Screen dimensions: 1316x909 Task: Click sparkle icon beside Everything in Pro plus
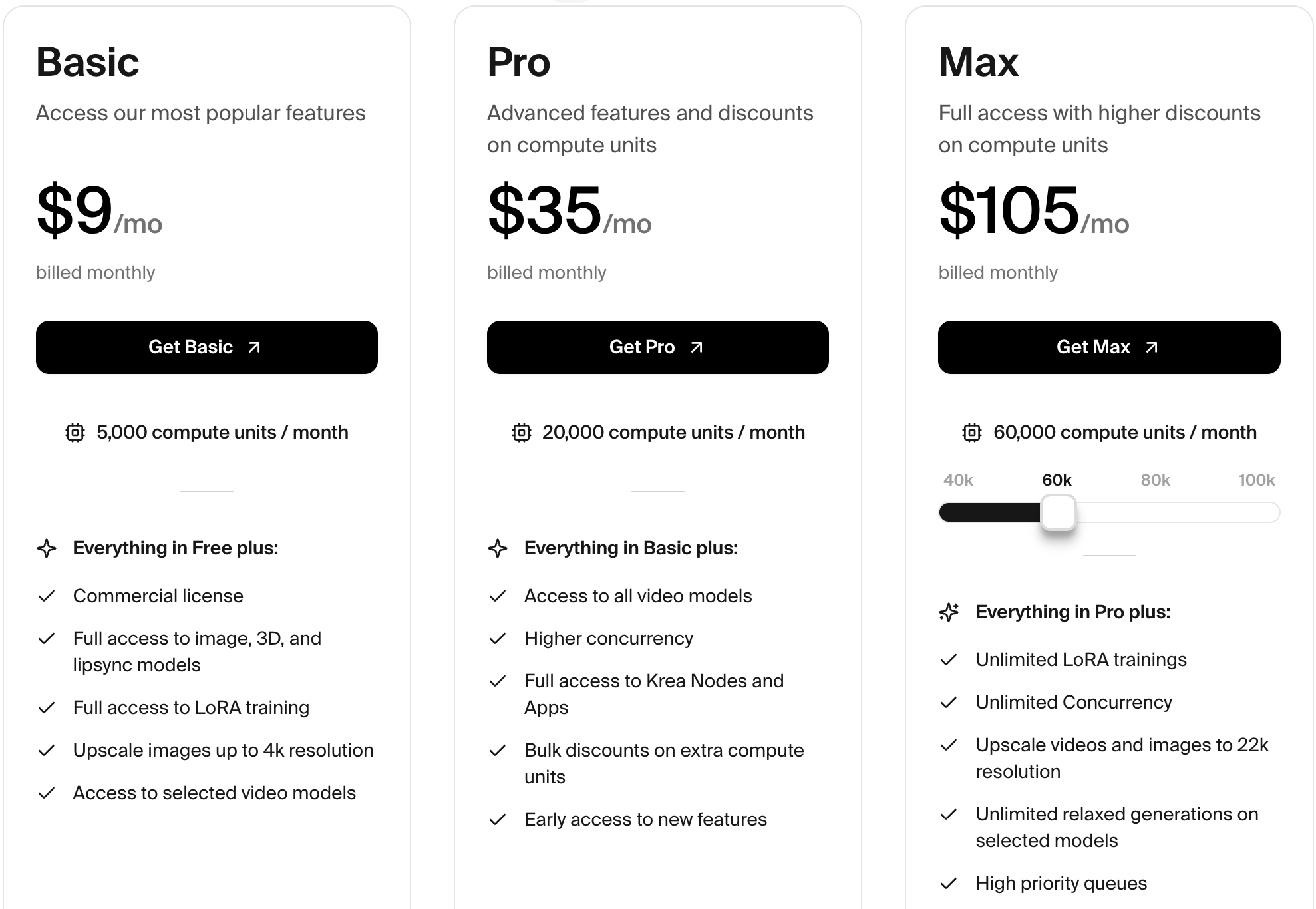(949, 612)
